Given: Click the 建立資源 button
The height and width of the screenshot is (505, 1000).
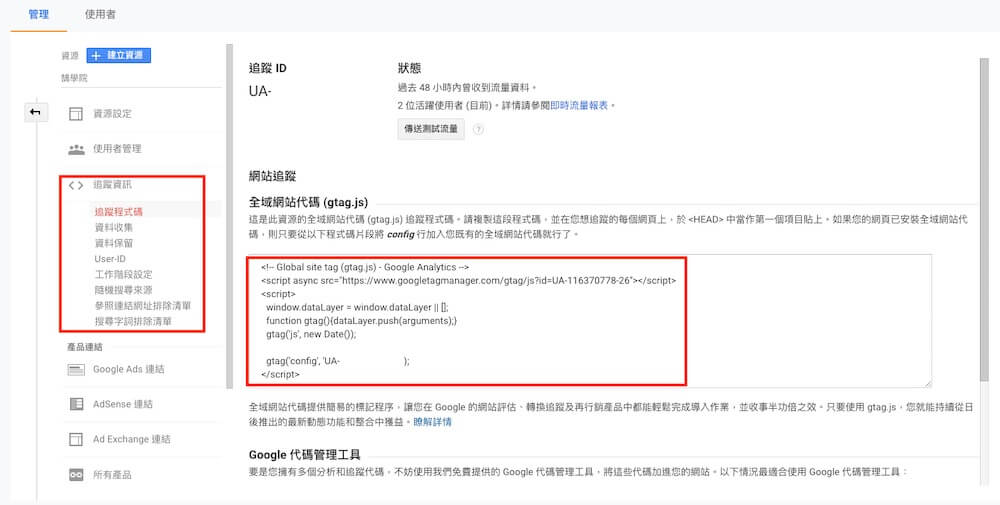Looking at the screenshot, I should 119,55.
